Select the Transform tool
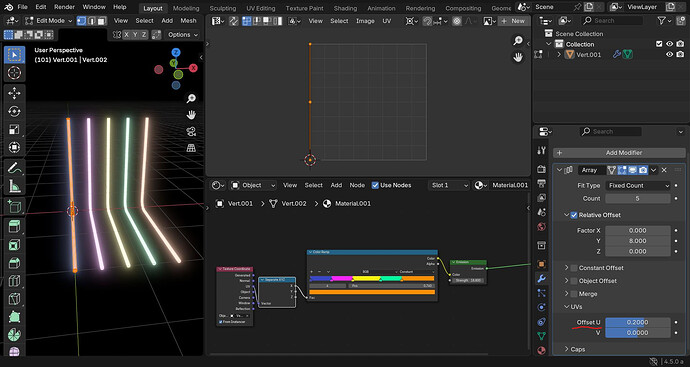 (15, 147)
